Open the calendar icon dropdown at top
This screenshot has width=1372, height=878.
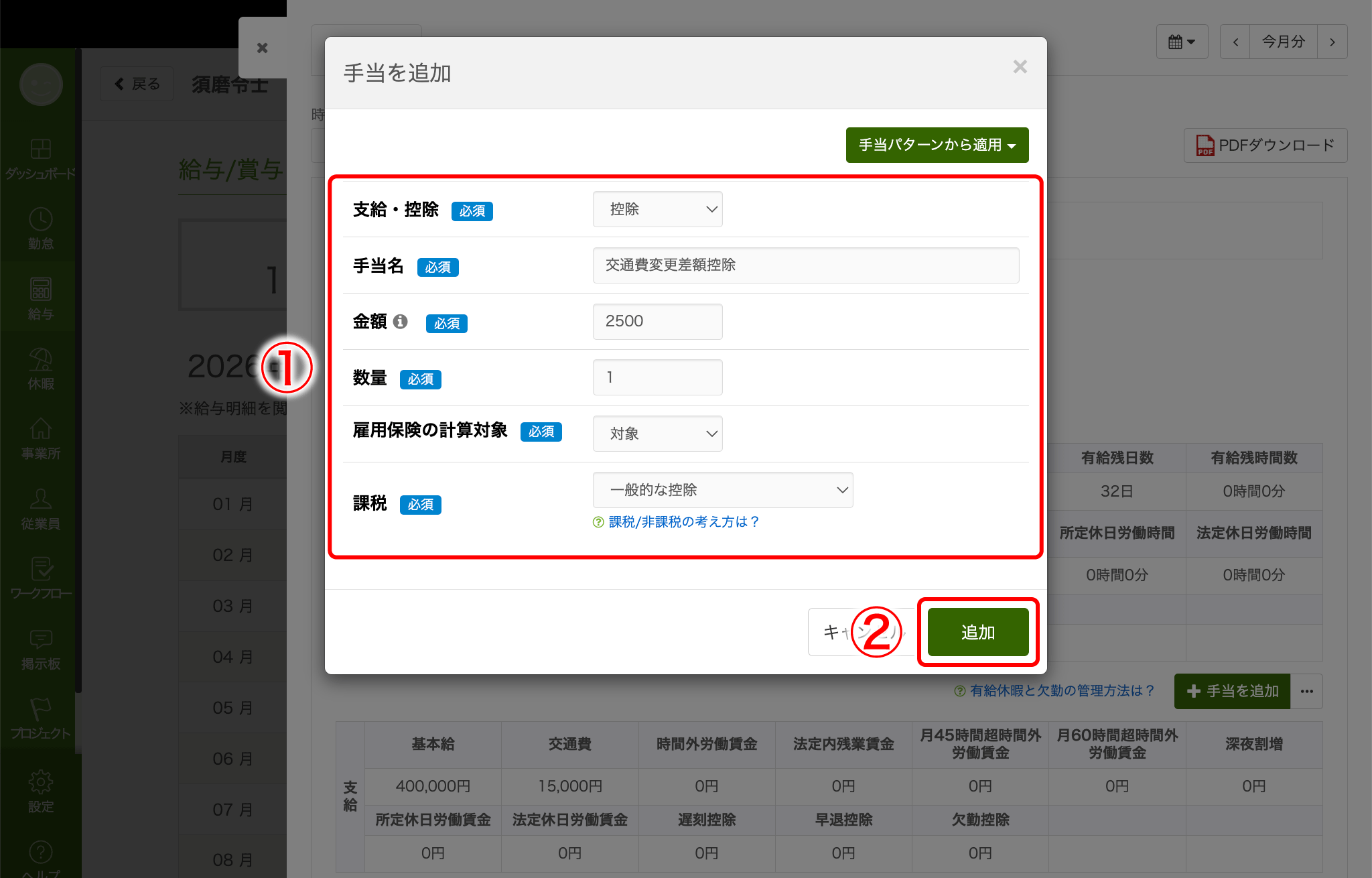pyautogui.click(x=1182, y=42)
